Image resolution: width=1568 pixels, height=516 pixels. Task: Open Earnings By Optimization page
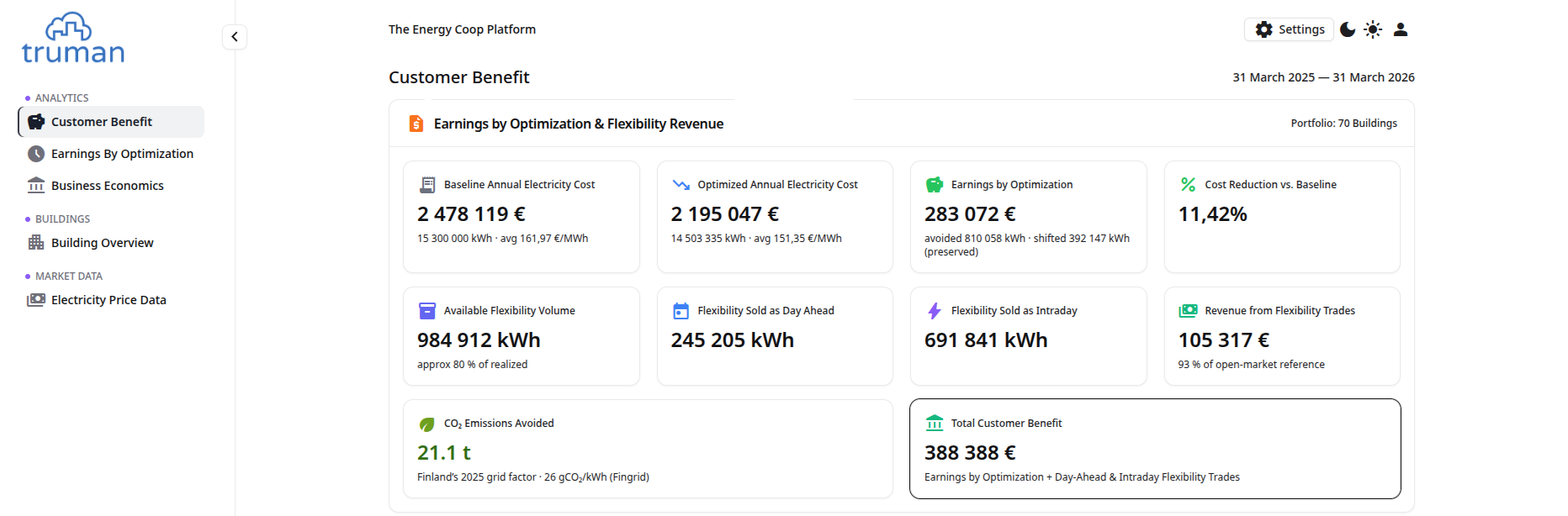coord(111,154)
